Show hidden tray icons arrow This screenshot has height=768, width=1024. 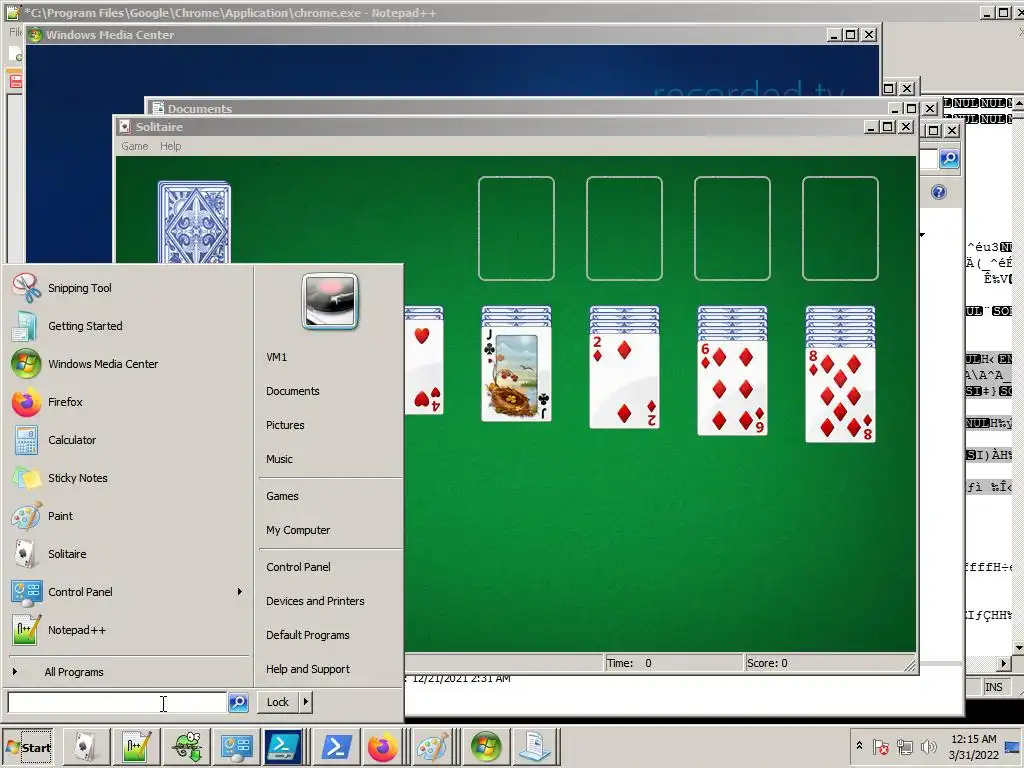pyautogui.click(x=859, y=745)
